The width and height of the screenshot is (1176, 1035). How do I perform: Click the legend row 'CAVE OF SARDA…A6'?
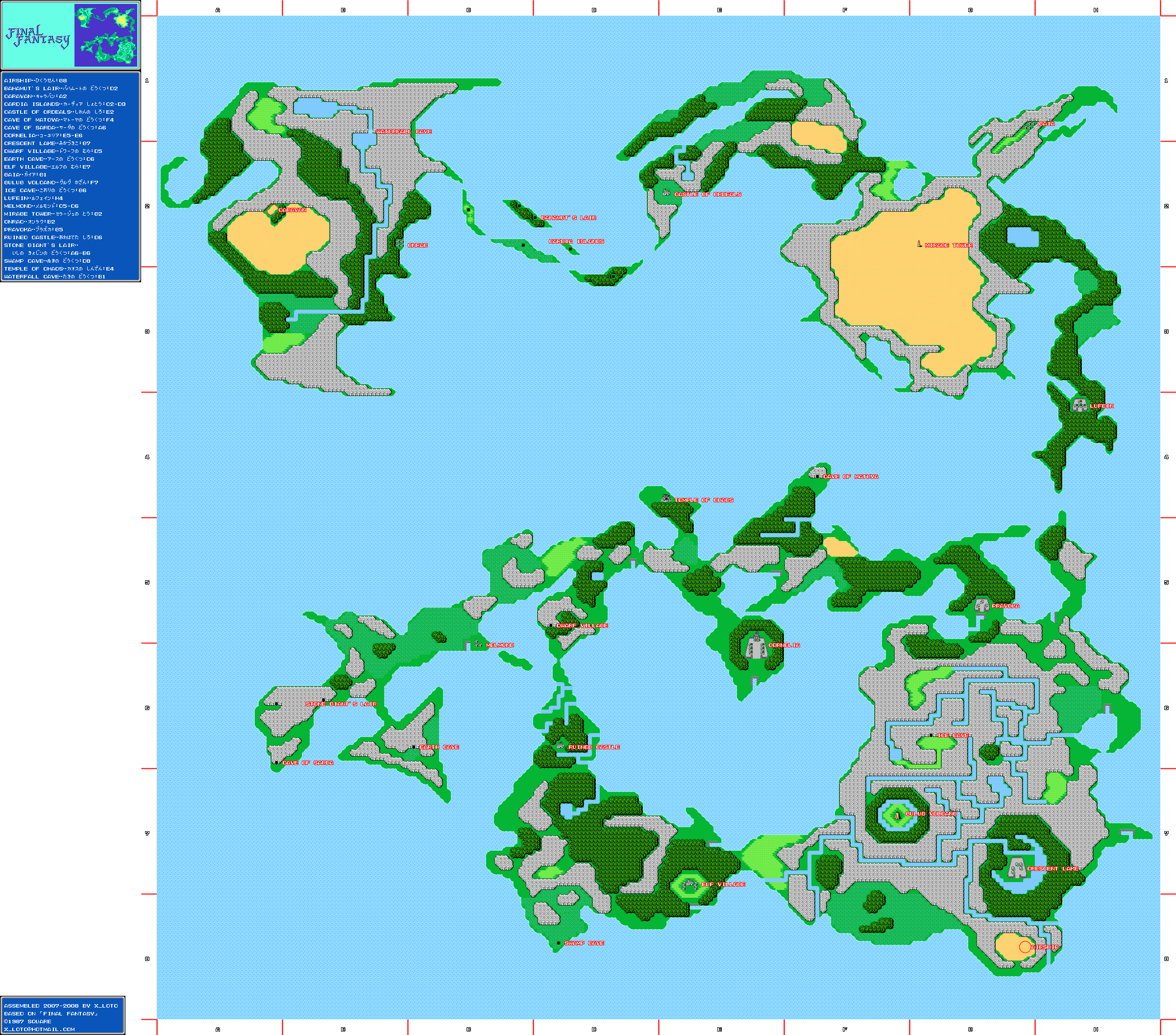(55, 128)
